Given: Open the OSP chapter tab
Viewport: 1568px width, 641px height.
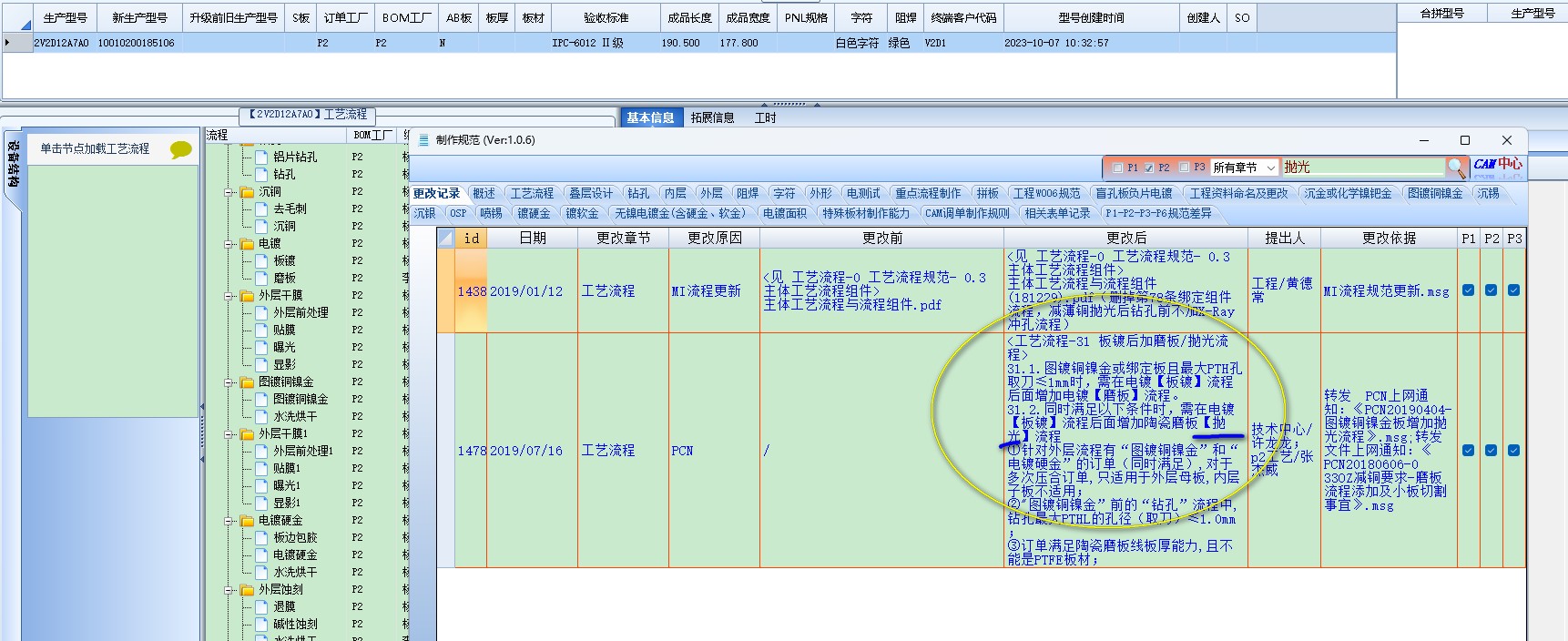Looking at the screenshot, I should pyautogui.click(x=458, y=213).
